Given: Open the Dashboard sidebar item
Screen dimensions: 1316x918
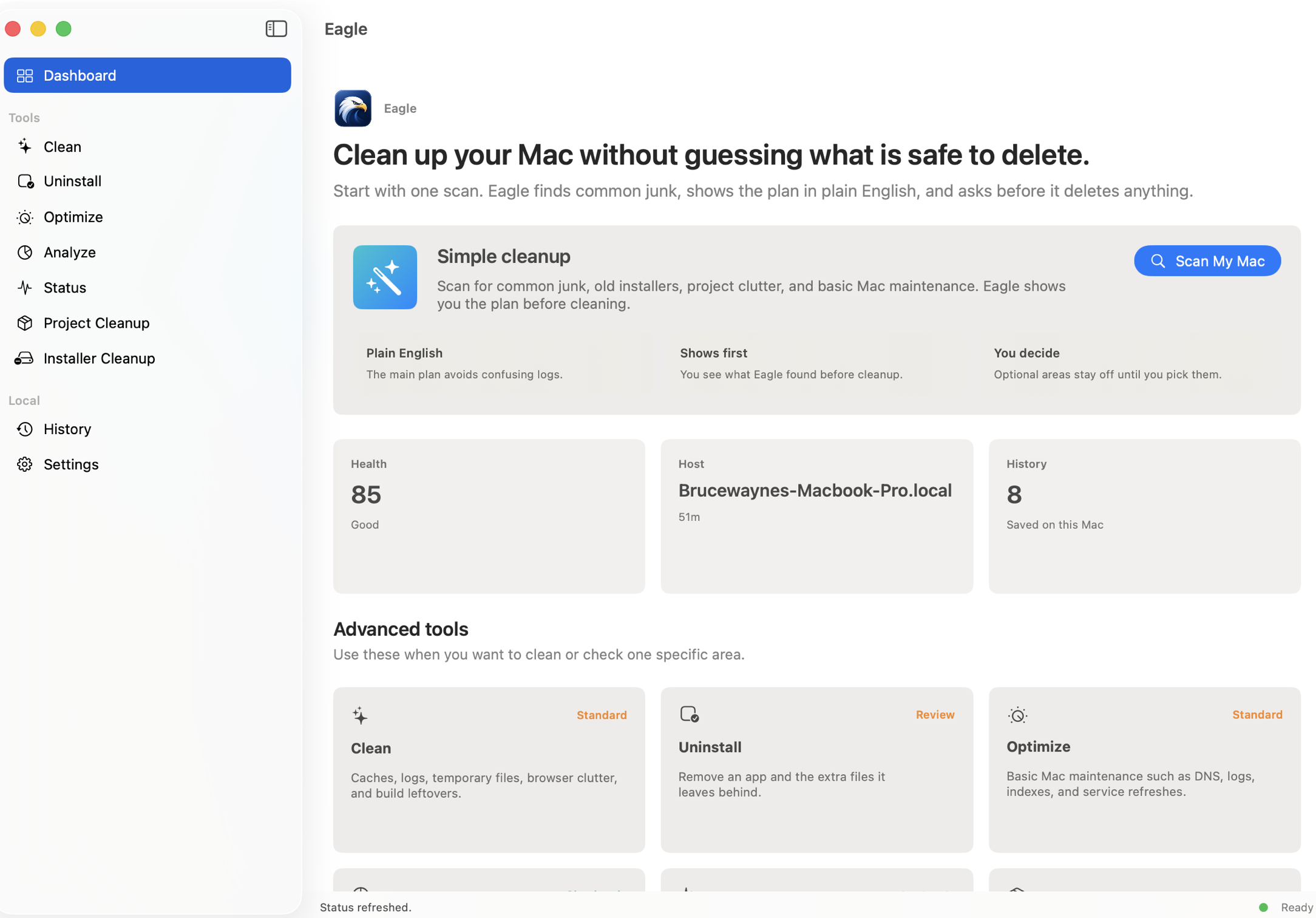Looking at the screenshot, I should pyautogui.click(x=148, y=75).
